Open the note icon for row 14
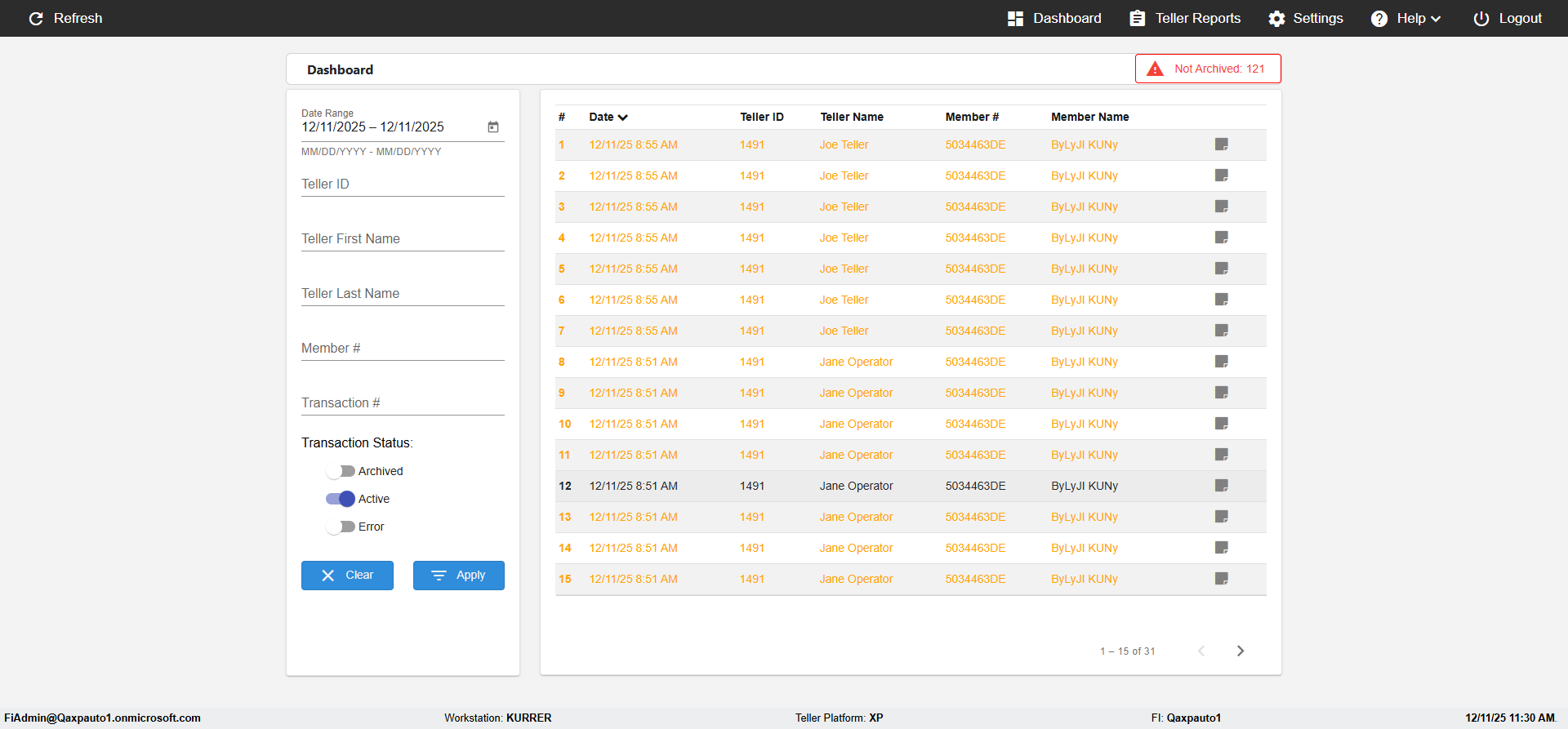Viewport: 1568px width, 729px height. pos(1222,548)
